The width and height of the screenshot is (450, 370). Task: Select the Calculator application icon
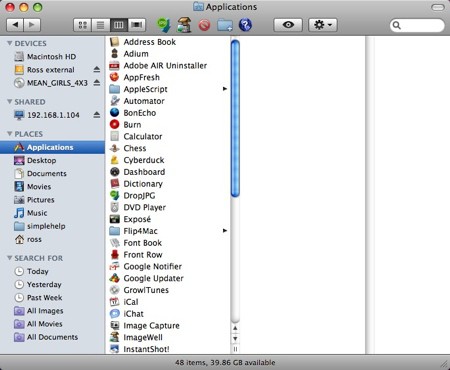tap(114, 136)
